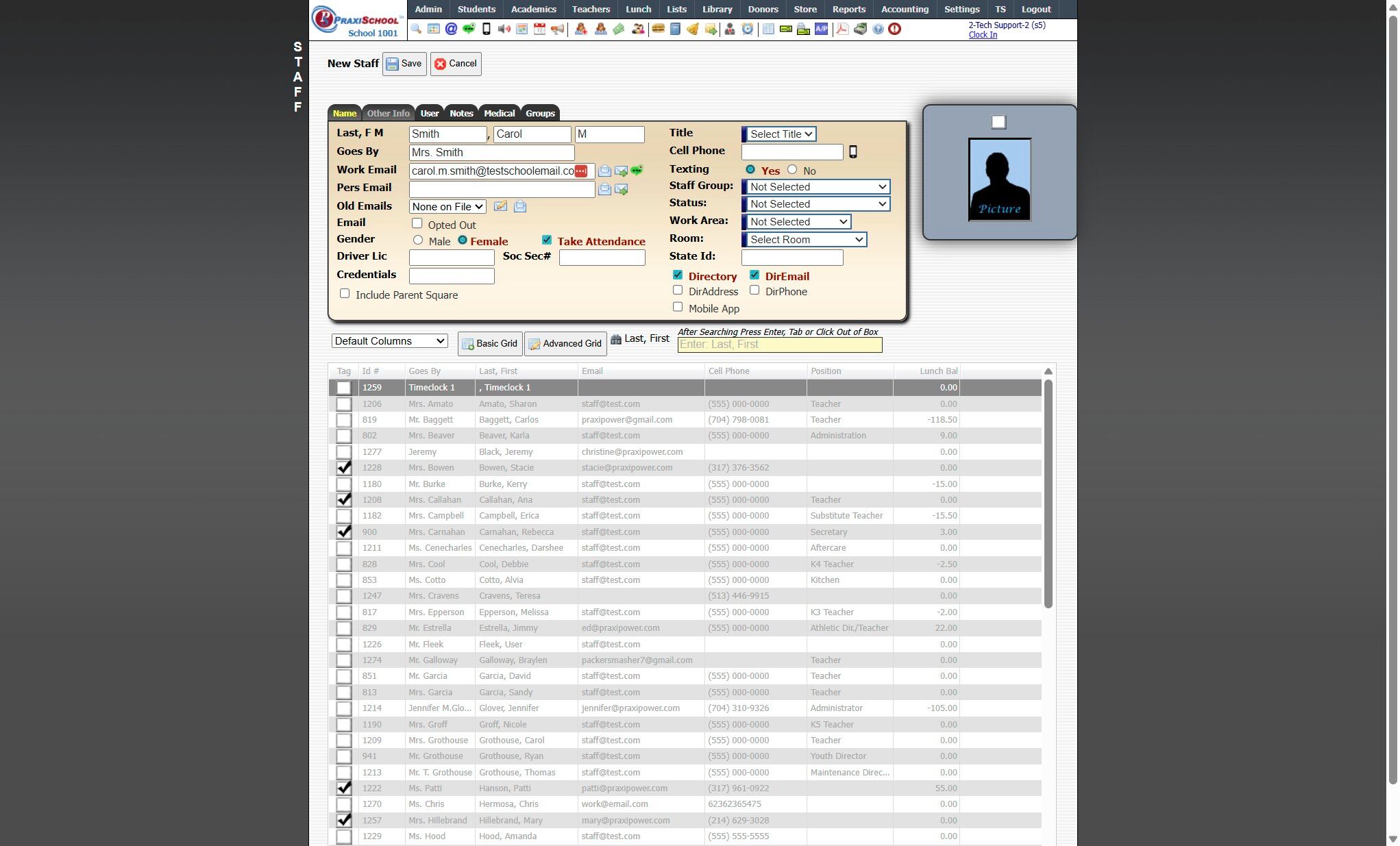
Task: Click the magnifying glass search icon
Action: click(416, 29)
